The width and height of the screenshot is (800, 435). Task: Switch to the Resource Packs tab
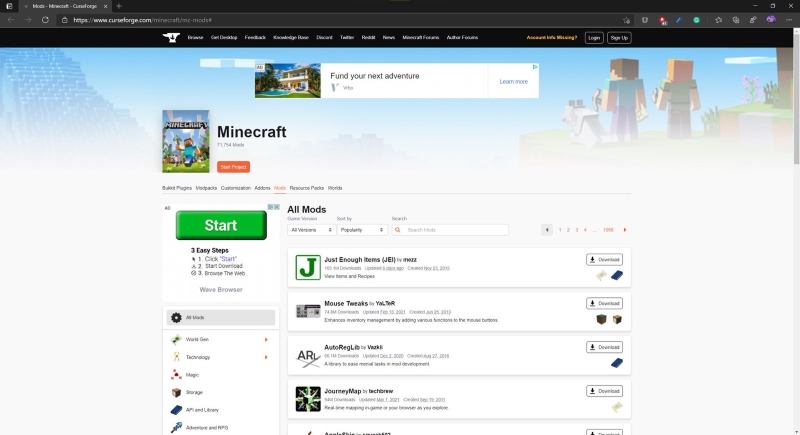click(x=307, y=188)
